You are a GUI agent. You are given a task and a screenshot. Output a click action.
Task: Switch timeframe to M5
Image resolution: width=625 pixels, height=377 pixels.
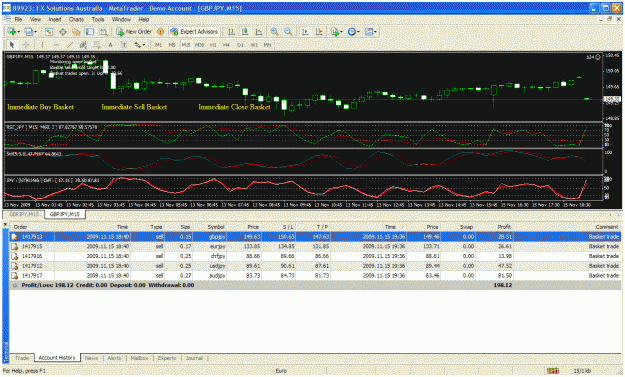coord(172,45)
